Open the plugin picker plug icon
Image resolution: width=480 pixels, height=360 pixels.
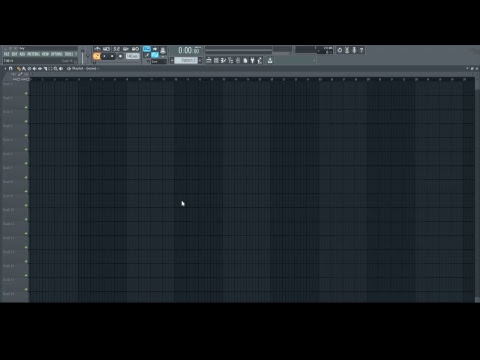[252, 60]
